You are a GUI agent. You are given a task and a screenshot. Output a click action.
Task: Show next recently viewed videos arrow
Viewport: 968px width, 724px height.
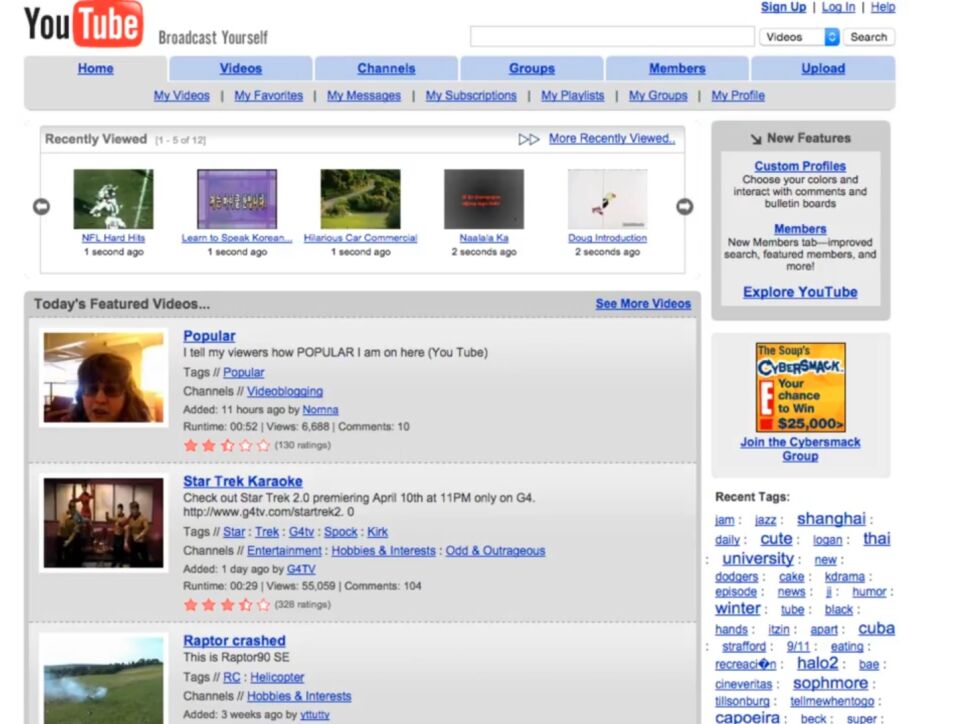click(x=685, y=206)
